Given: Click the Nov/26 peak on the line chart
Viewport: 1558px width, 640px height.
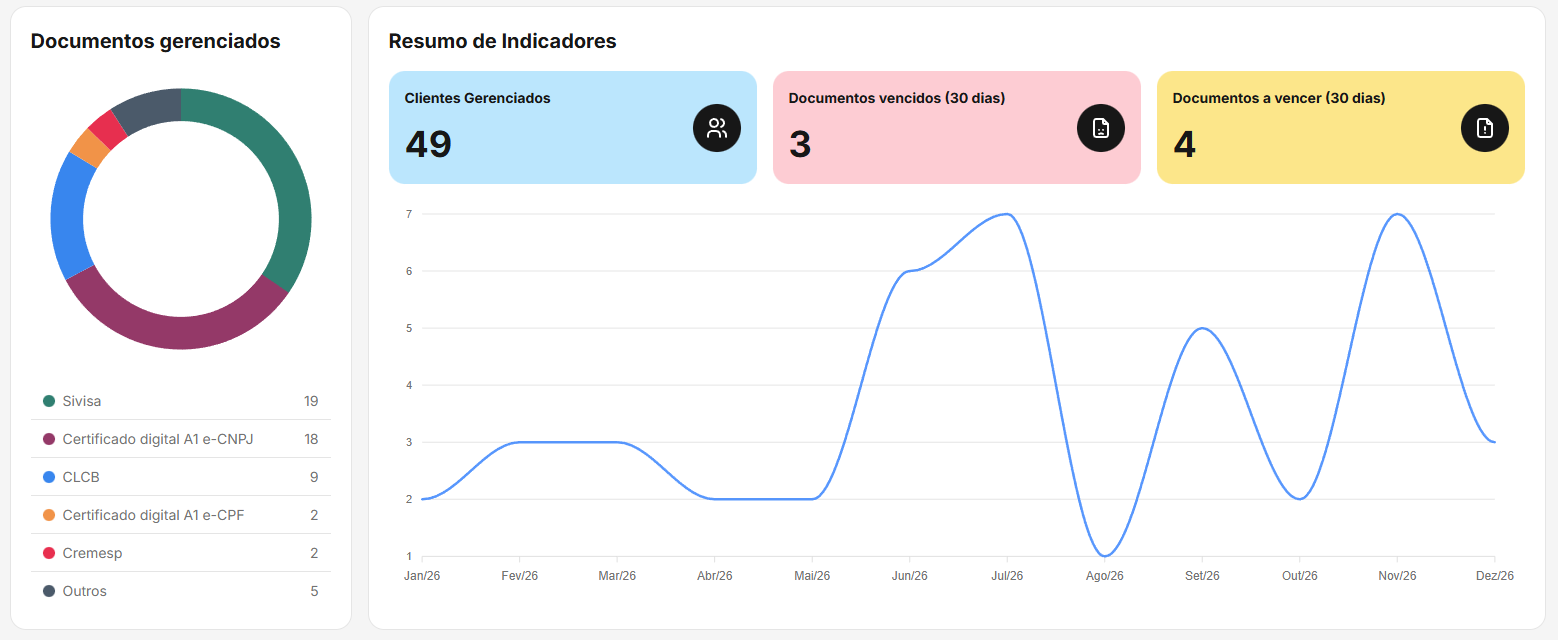Looking at the screenshot, I should (1397, 214).
